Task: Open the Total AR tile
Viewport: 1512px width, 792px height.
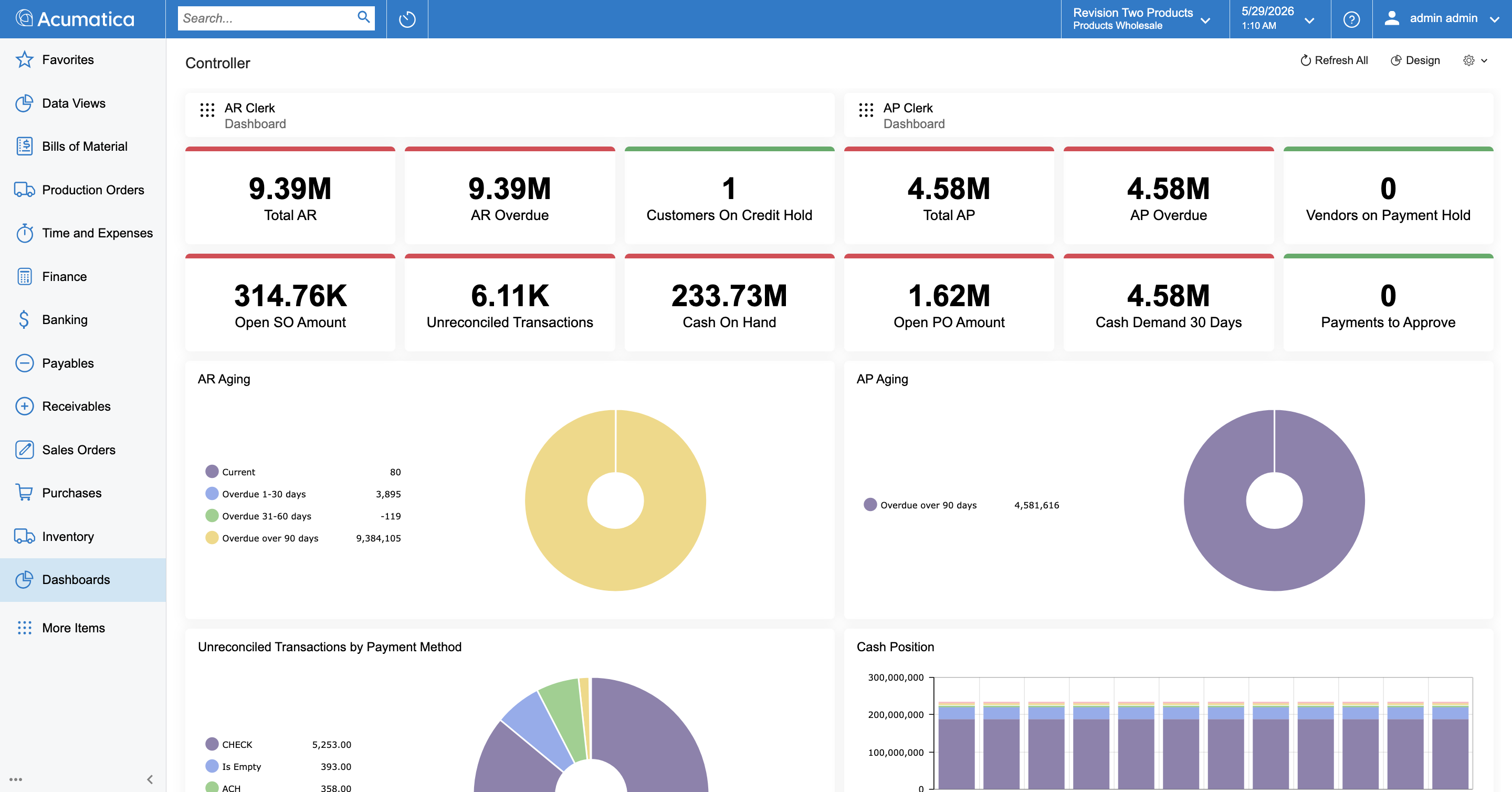Action: coord(290,195)
